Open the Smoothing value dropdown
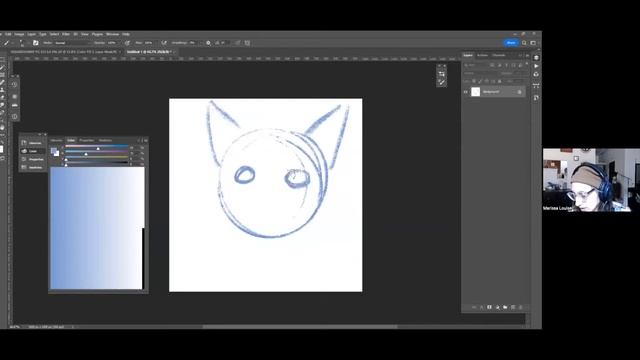The height and width of the screenshot is (360, 640). (x=193, y=43)
